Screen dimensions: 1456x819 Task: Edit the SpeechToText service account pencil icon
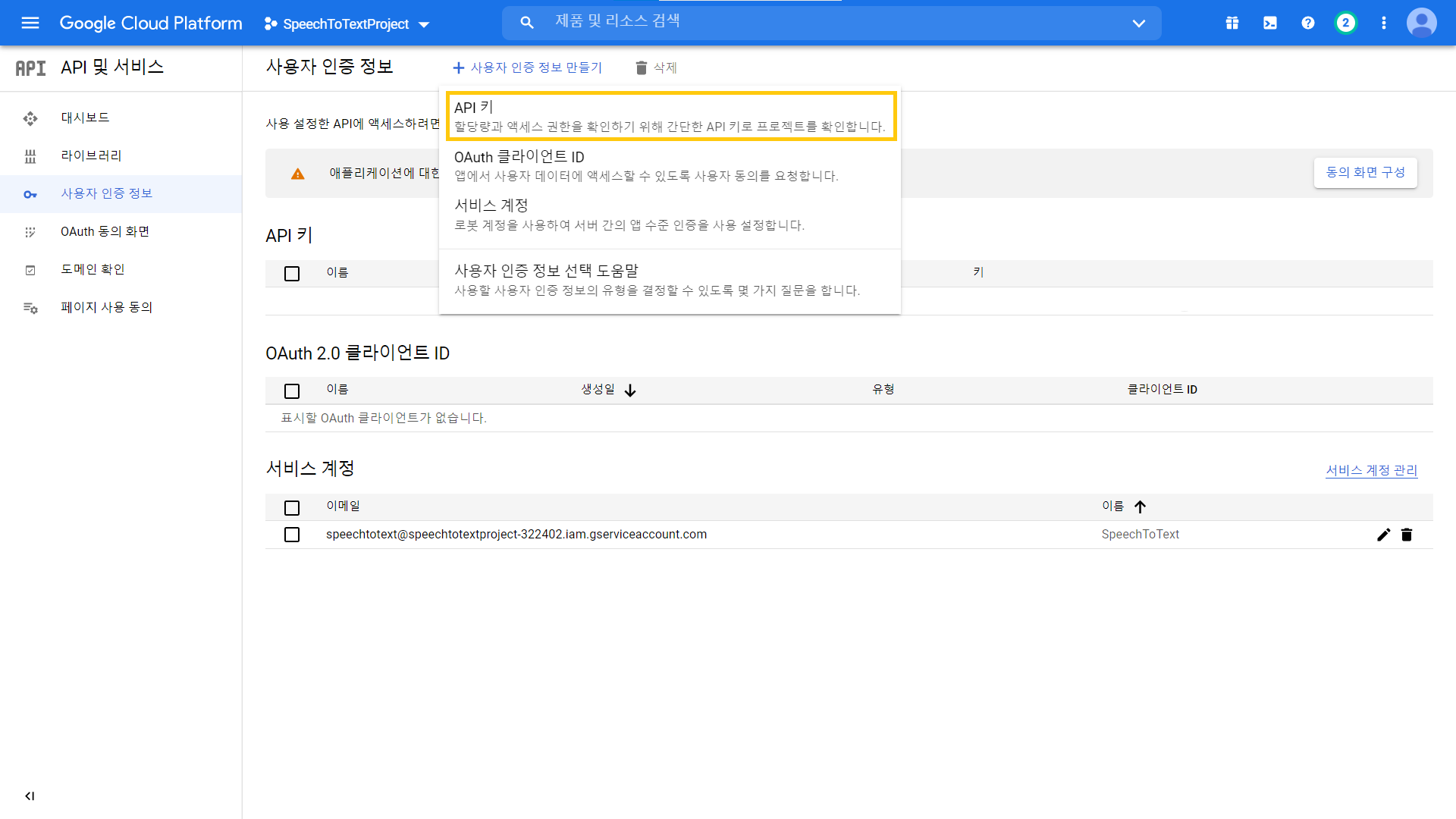point(1384,535)
